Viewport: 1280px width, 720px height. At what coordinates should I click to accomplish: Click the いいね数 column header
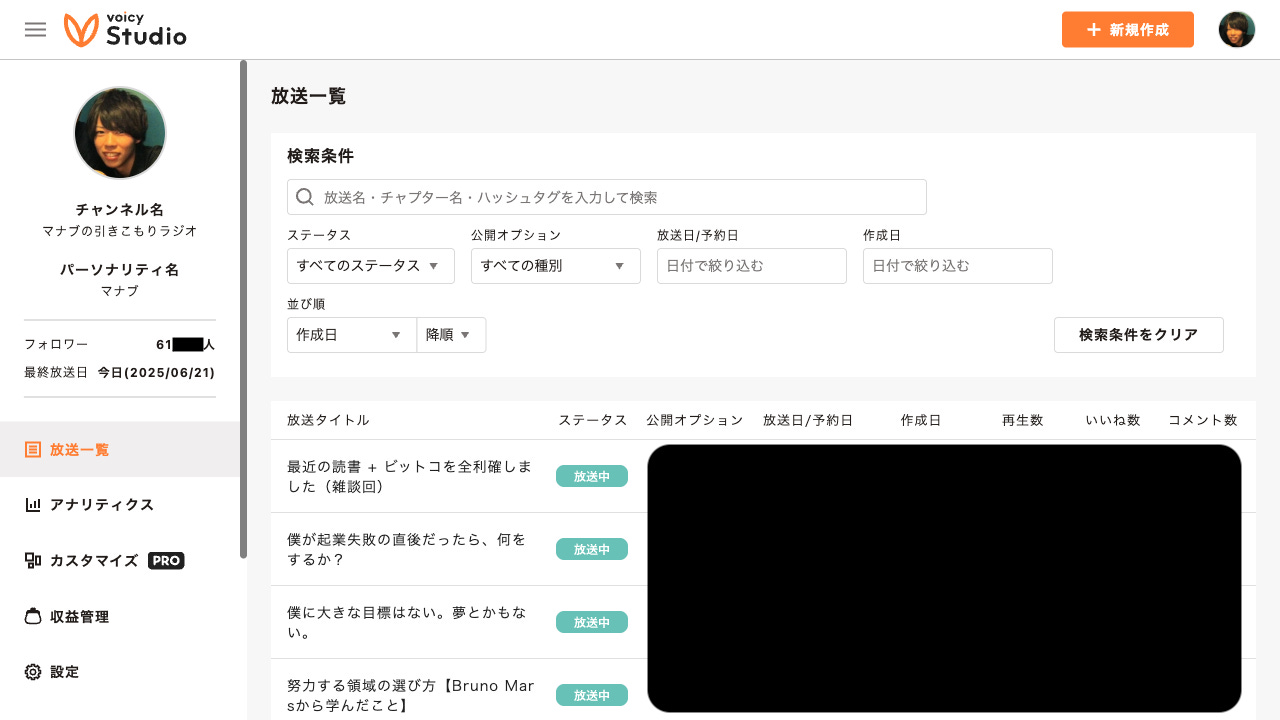[x=1113, y=420]
